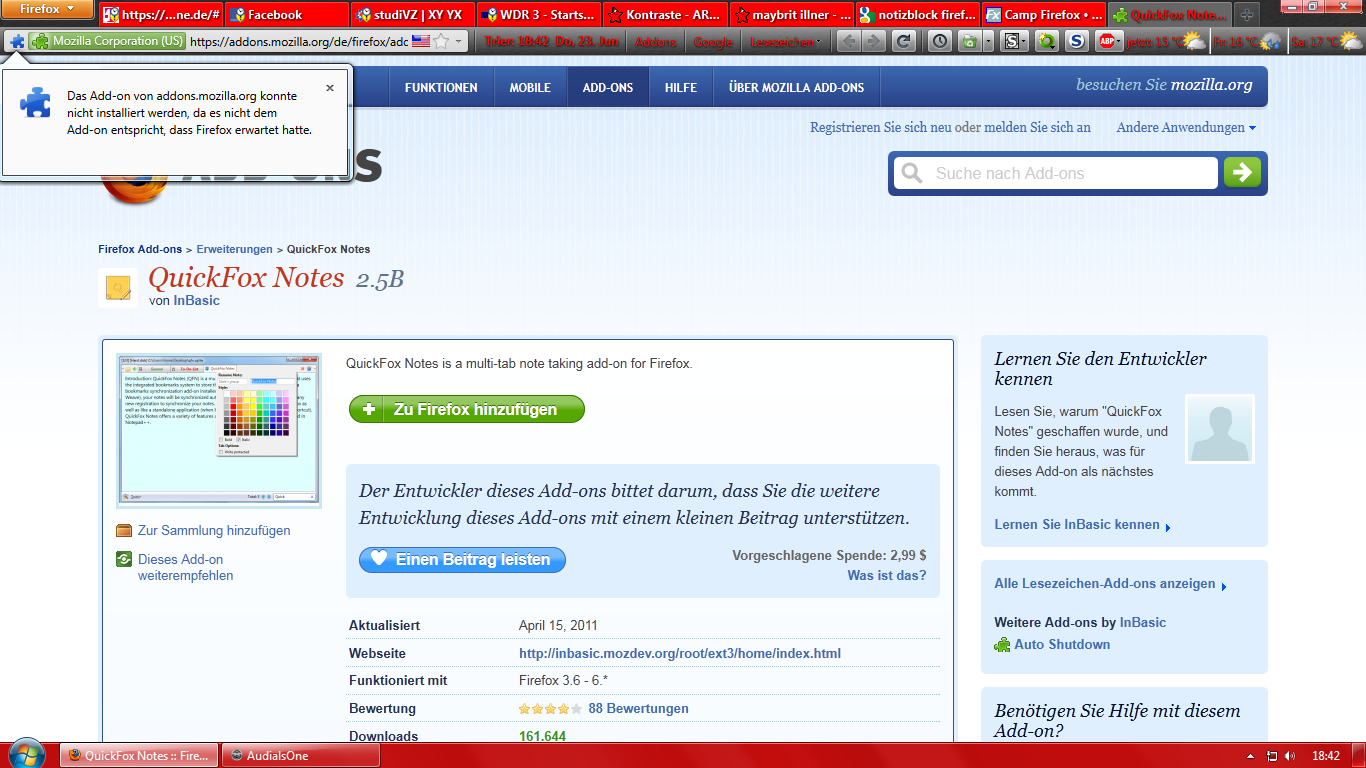
Task: Click the green home folder toolbar icon
Action: tap(968, 41)
